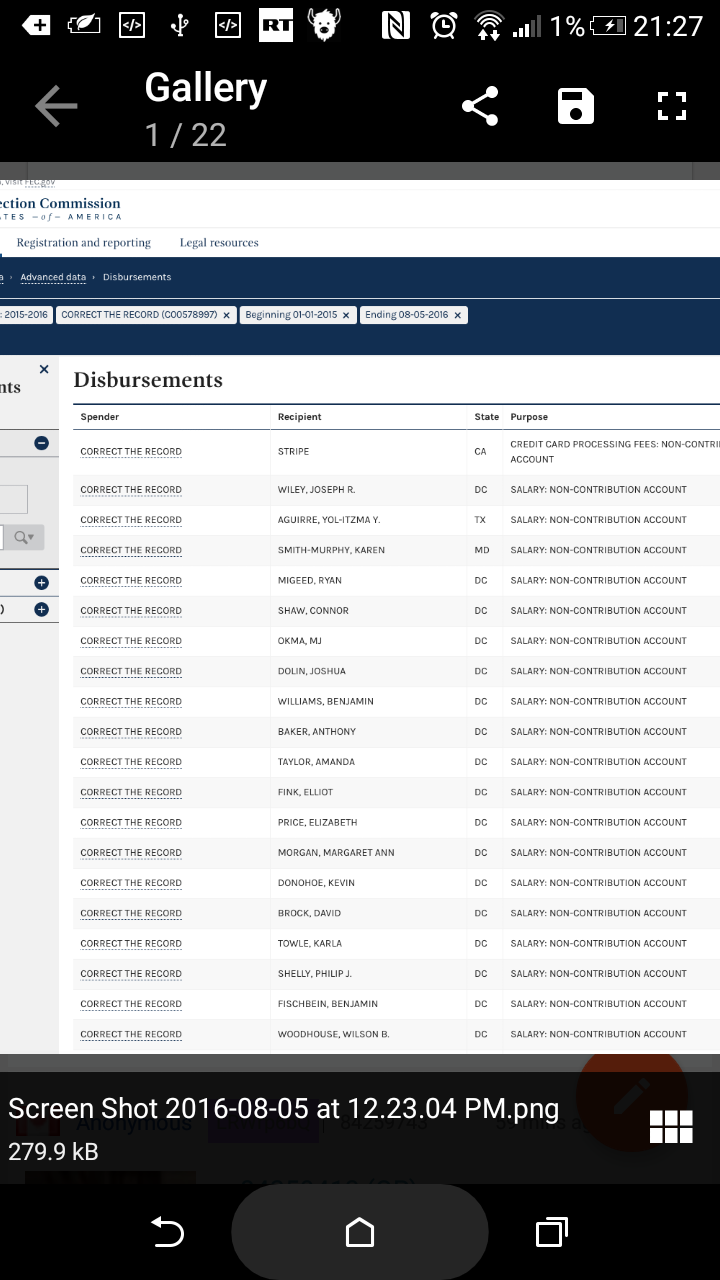Select recipient DONOHOE, KEVIN
The width and height of the screenshot is (720, 1280).
click(x=316, y=883)
